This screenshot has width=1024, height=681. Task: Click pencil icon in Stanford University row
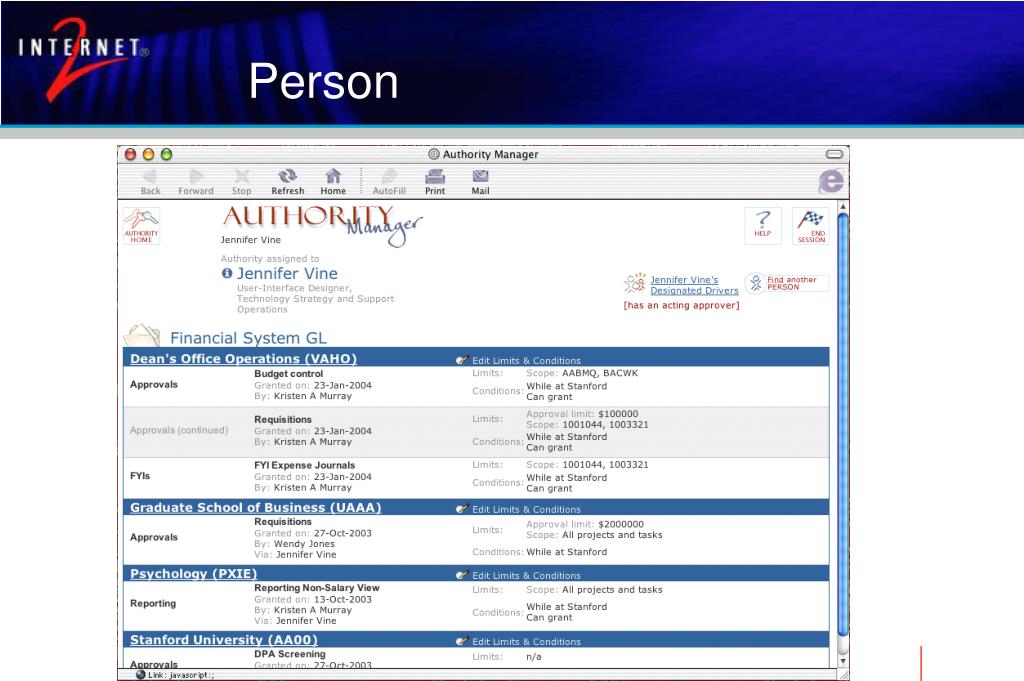pyautogui.click(x=462, y=641)
